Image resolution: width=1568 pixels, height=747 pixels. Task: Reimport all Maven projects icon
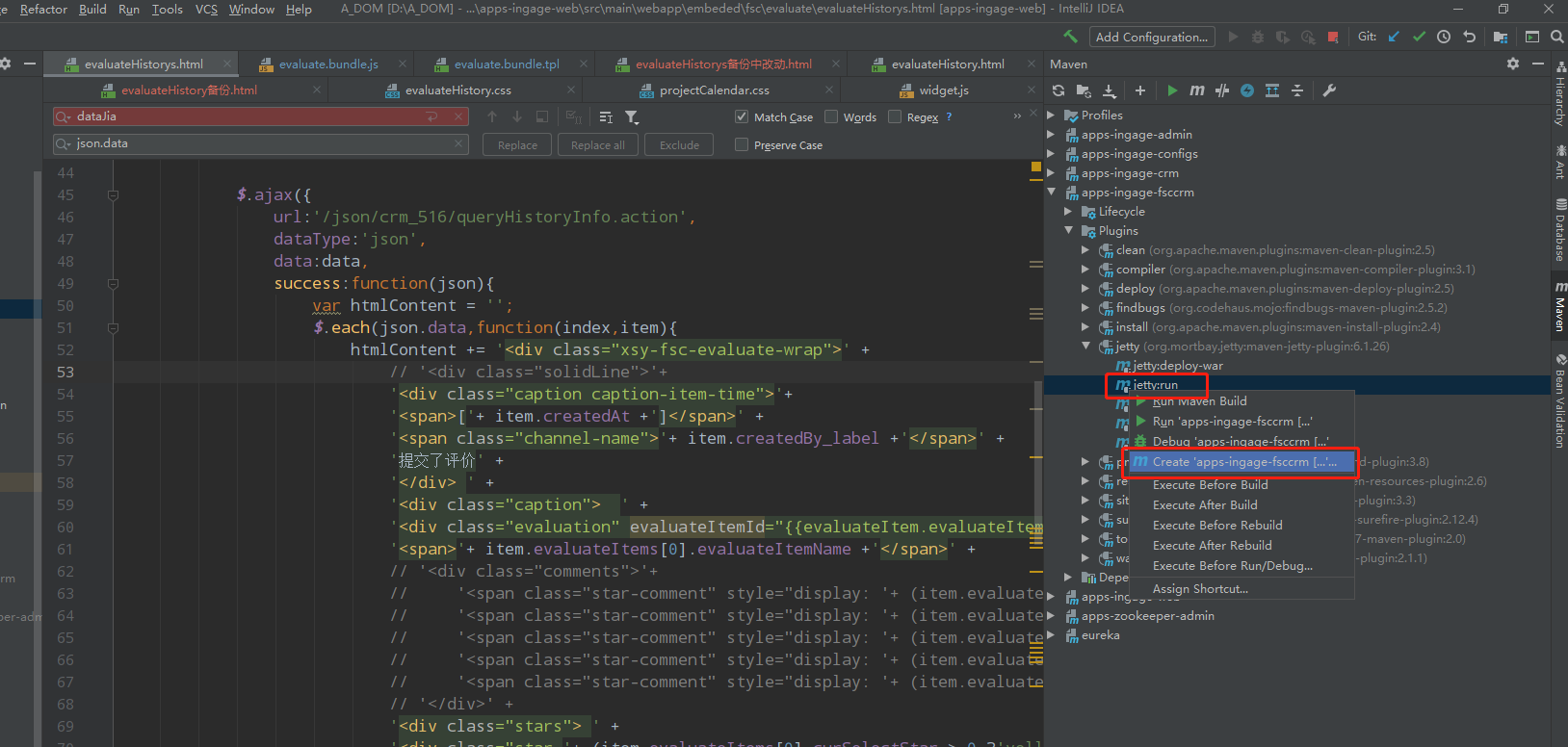point(1058,90)
